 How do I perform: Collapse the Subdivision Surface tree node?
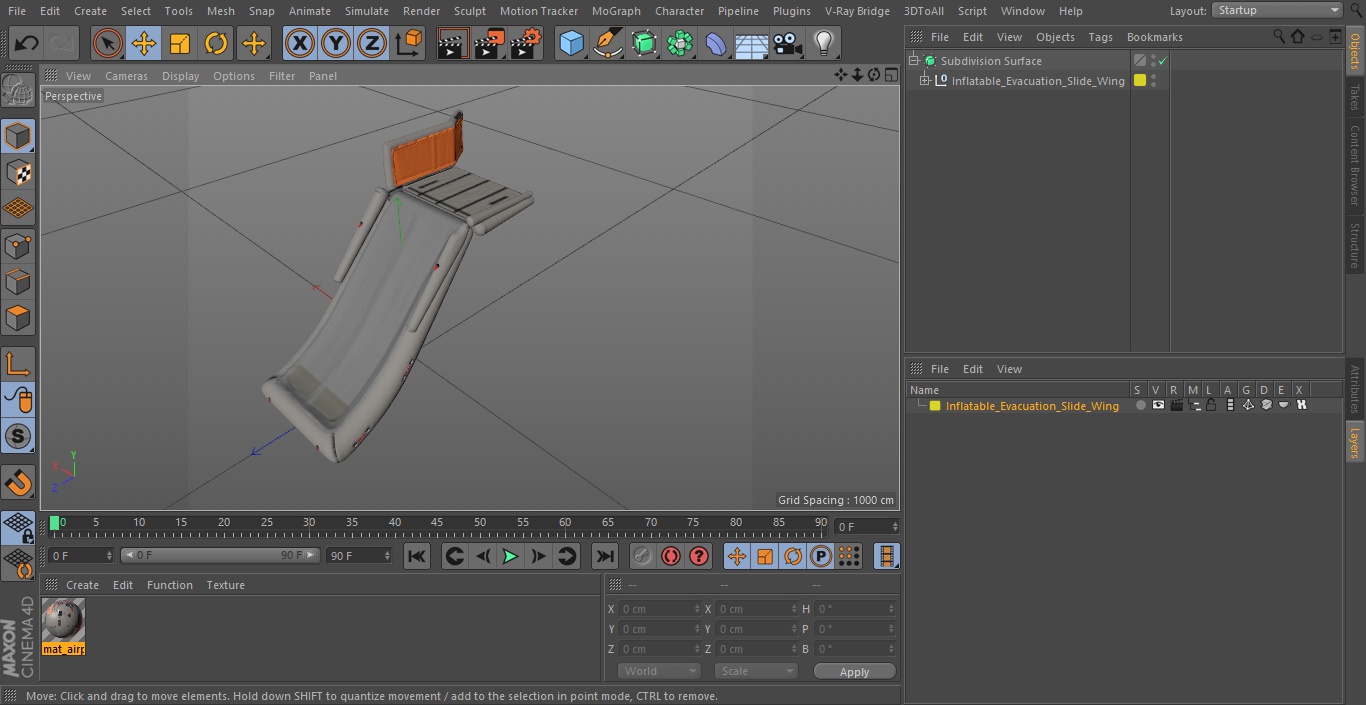[913, 61]
